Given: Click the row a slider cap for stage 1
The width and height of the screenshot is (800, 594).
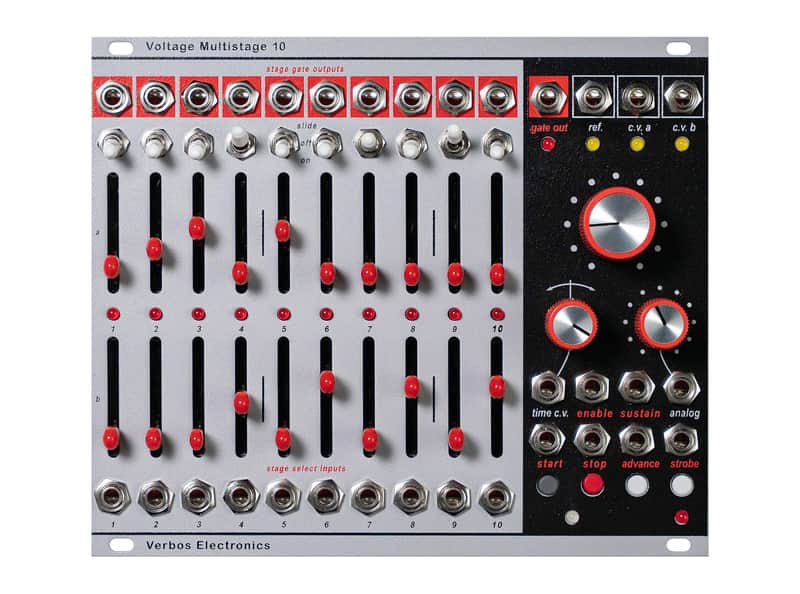Looking at the screenshot, I should 112,267.
